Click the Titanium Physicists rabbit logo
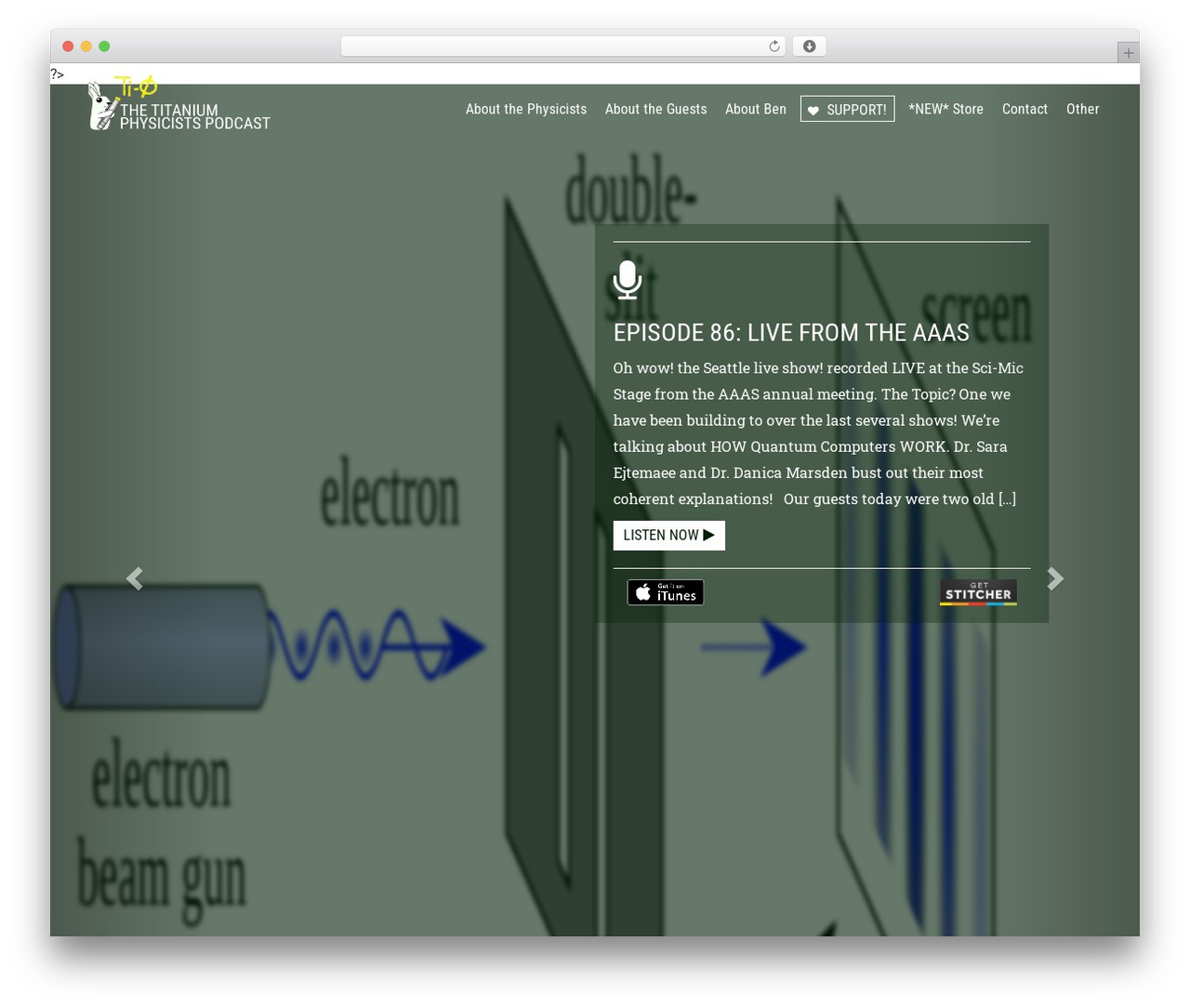The width and height of the screenshot is (1190, 1008). coord(102,106)
